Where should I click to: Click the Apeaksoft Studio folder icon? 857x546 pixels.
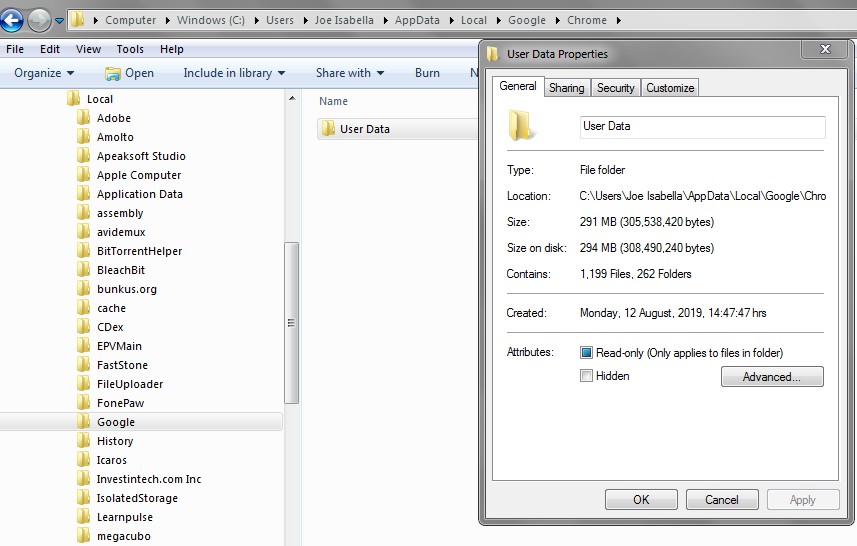83,156
